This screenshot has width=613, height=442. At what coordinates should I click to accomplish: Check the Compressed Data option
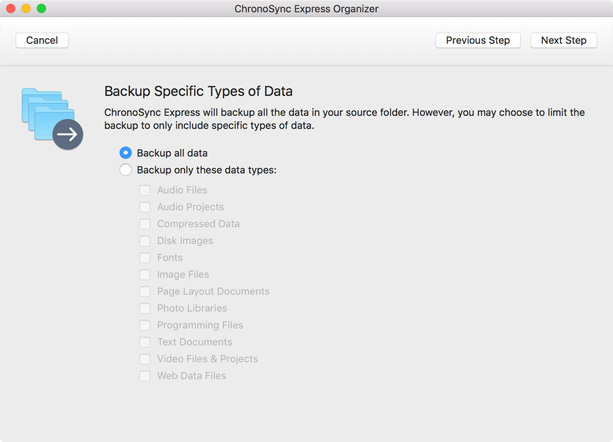pos(145,224)
